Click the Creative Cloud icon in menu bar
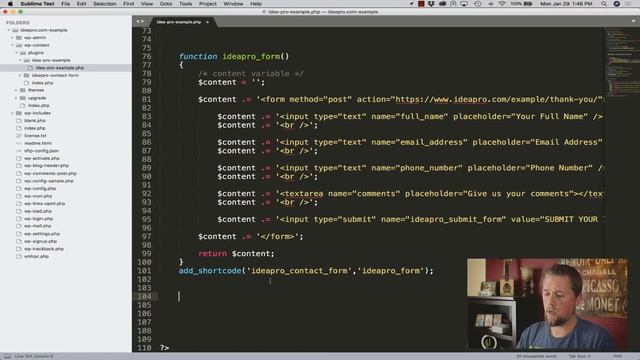The height and width of the screenshot is (360, 640). (442, 4)
